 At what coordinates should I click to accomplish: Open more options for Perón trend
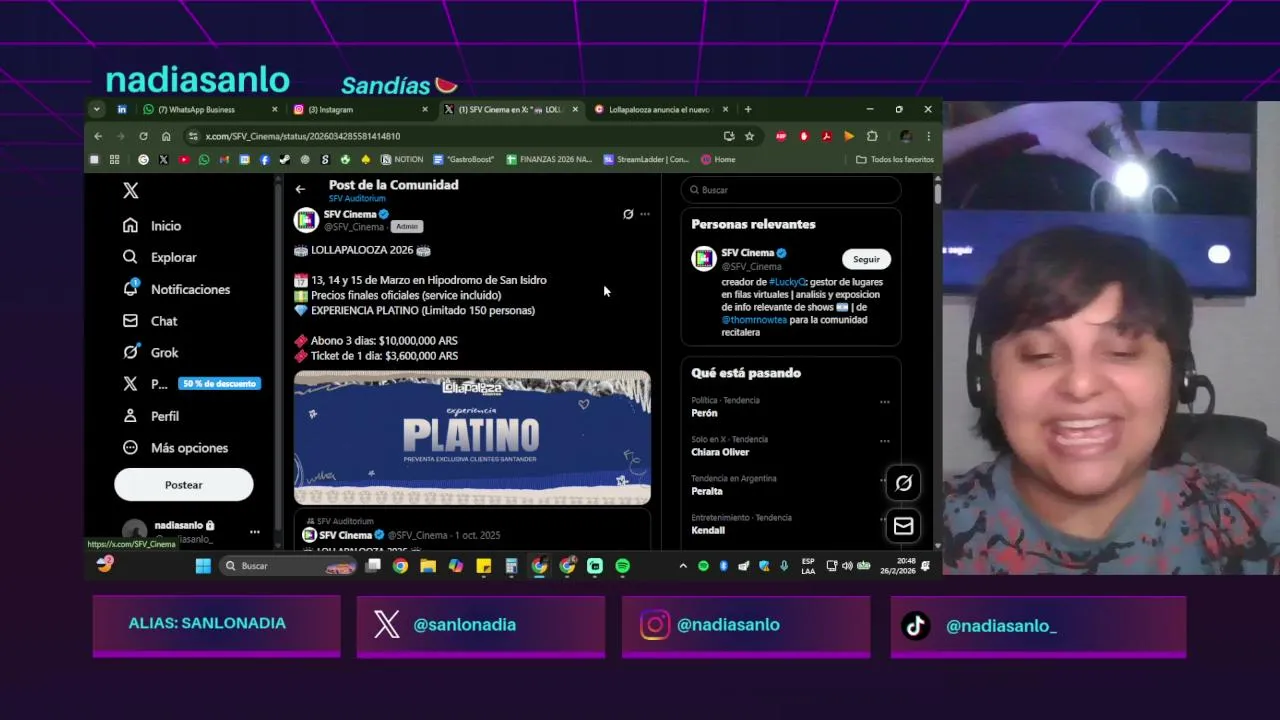click(x=884, y=402)
